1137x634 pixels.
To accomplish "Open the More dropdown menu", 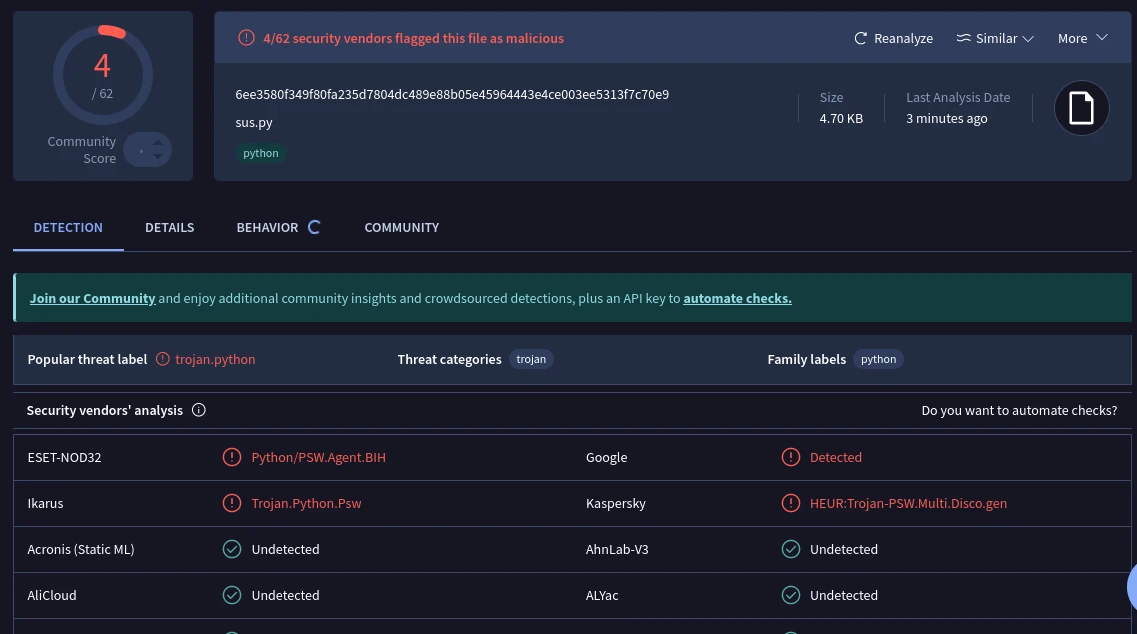I will [1083, 38].
